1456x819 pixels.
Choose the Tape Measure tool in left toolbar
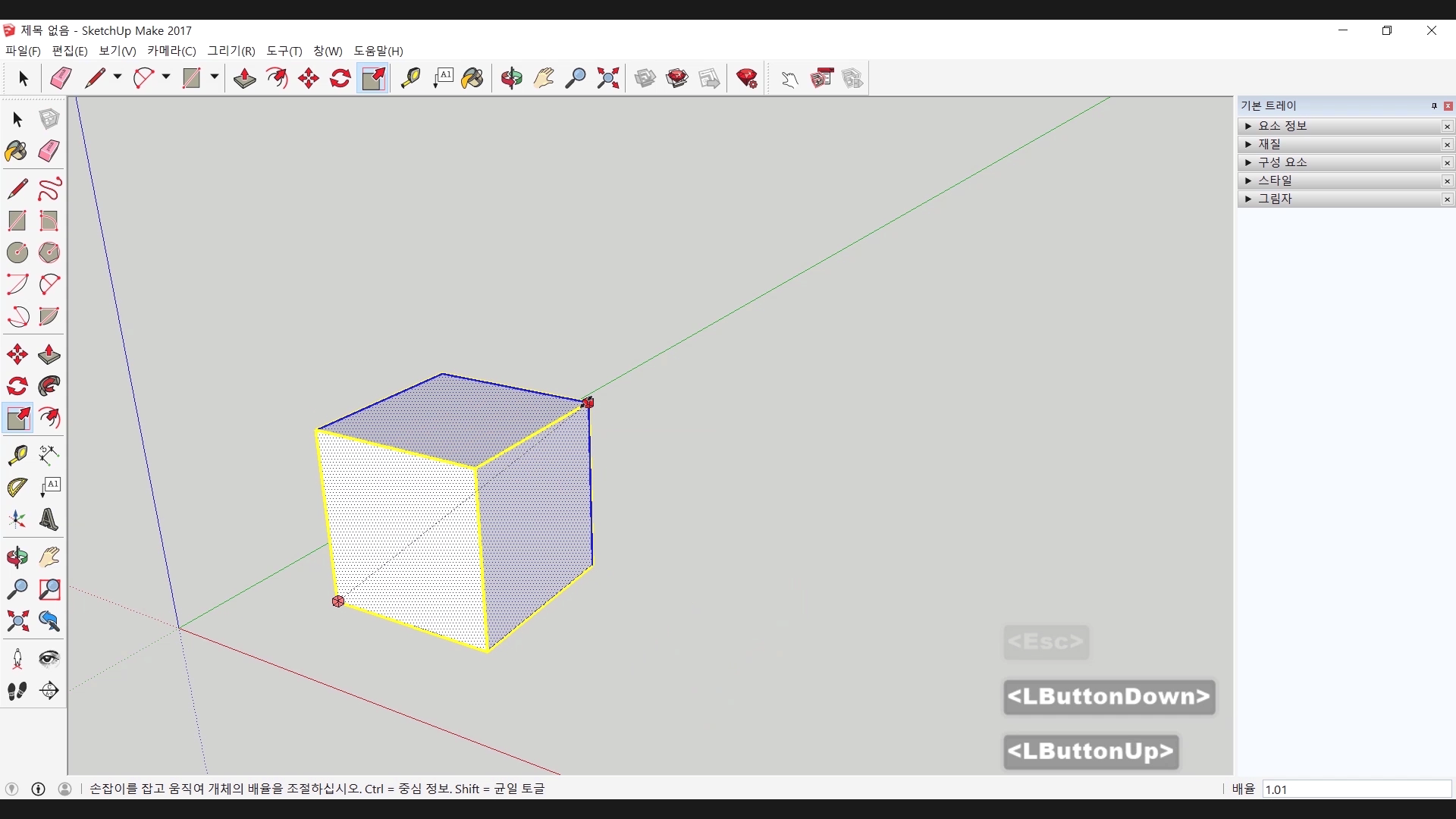17,455
